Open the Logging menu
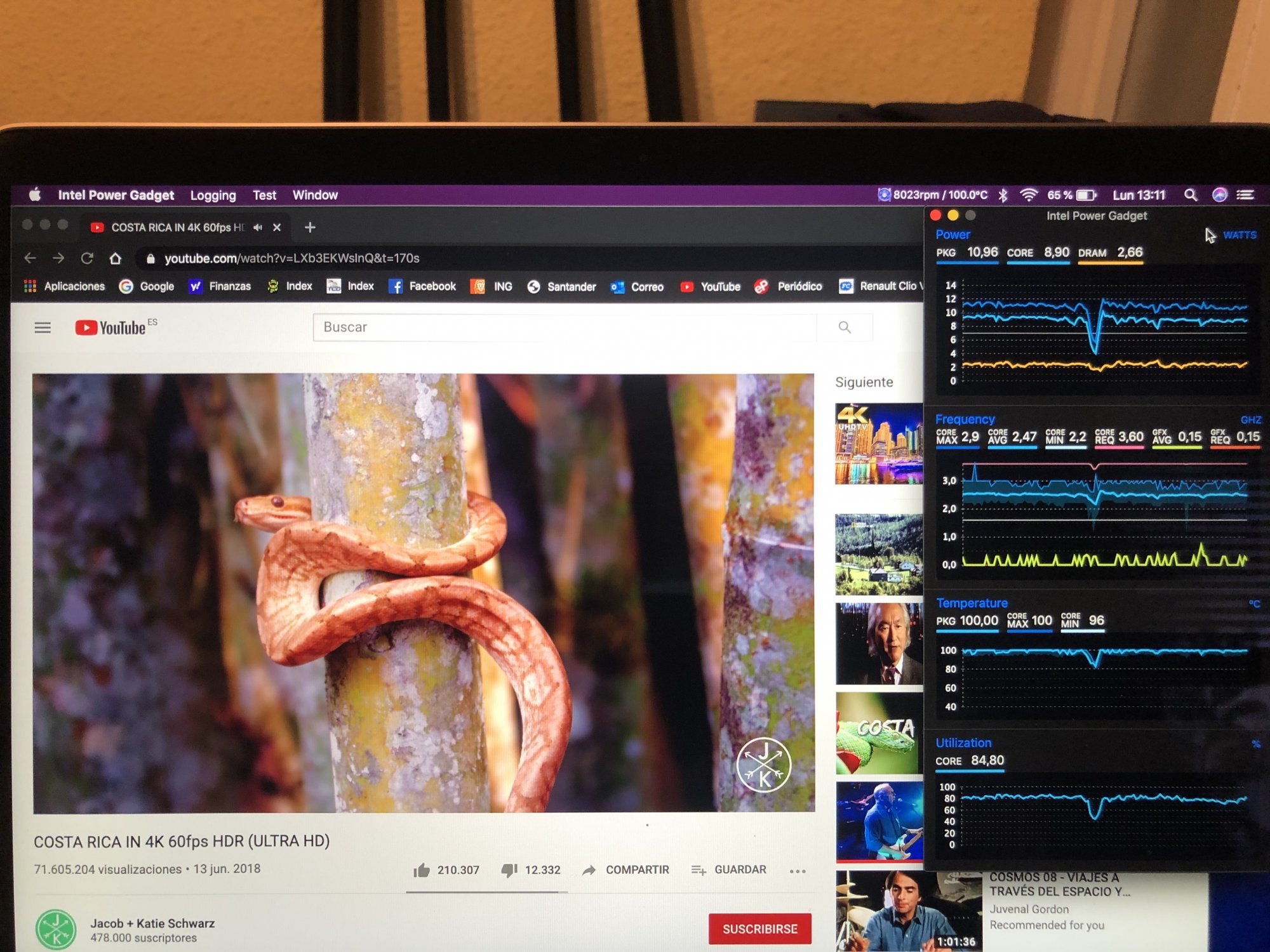Screen dimensions: 1270x952 pos(213,195)
